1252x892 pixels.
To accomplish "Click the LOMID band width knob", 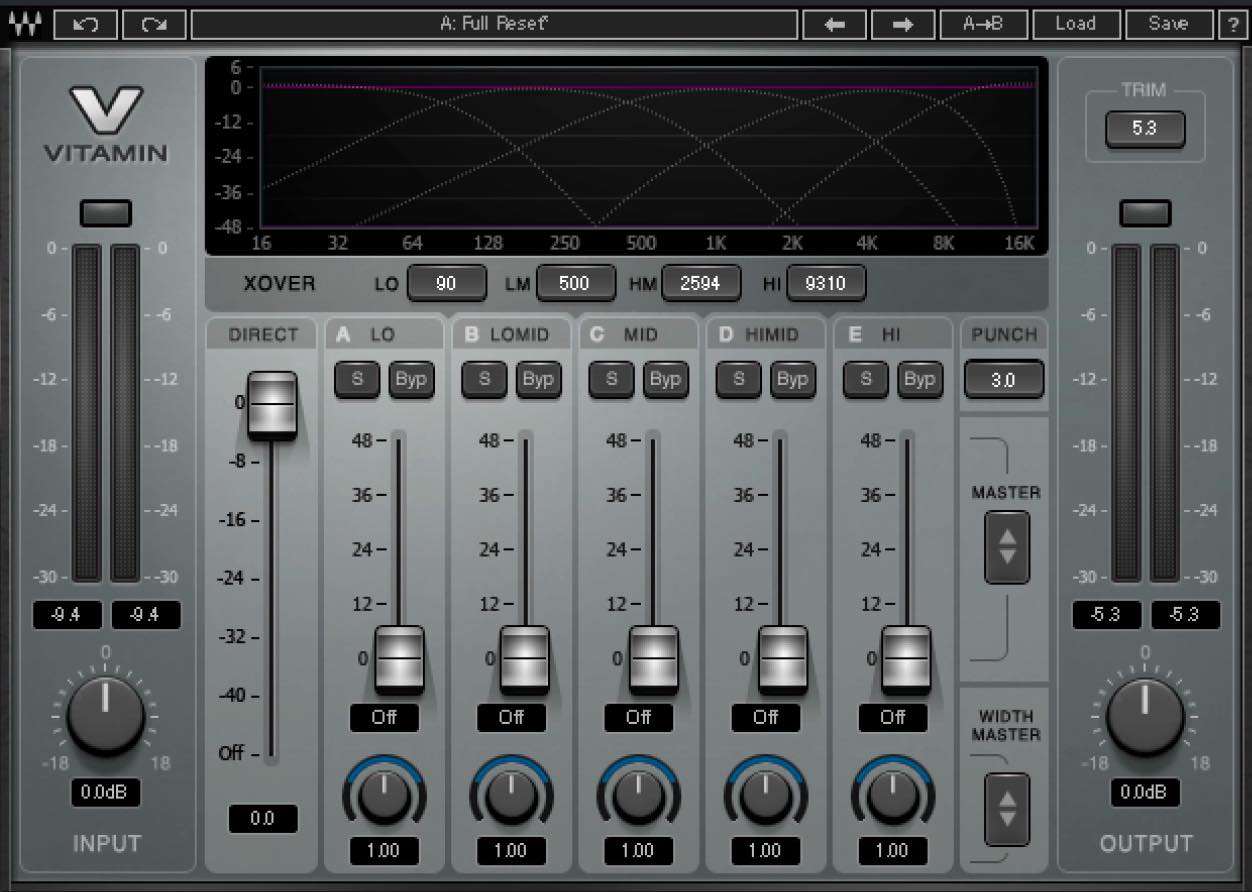I will click(511, 797).
